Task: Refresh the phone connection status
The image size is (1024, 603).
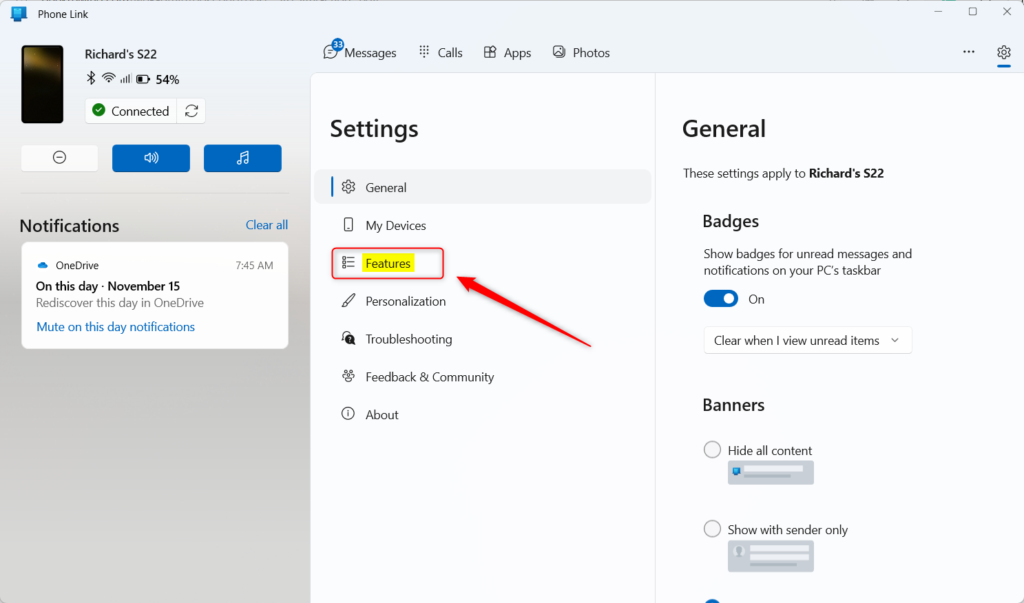Action: pos(191,111)
